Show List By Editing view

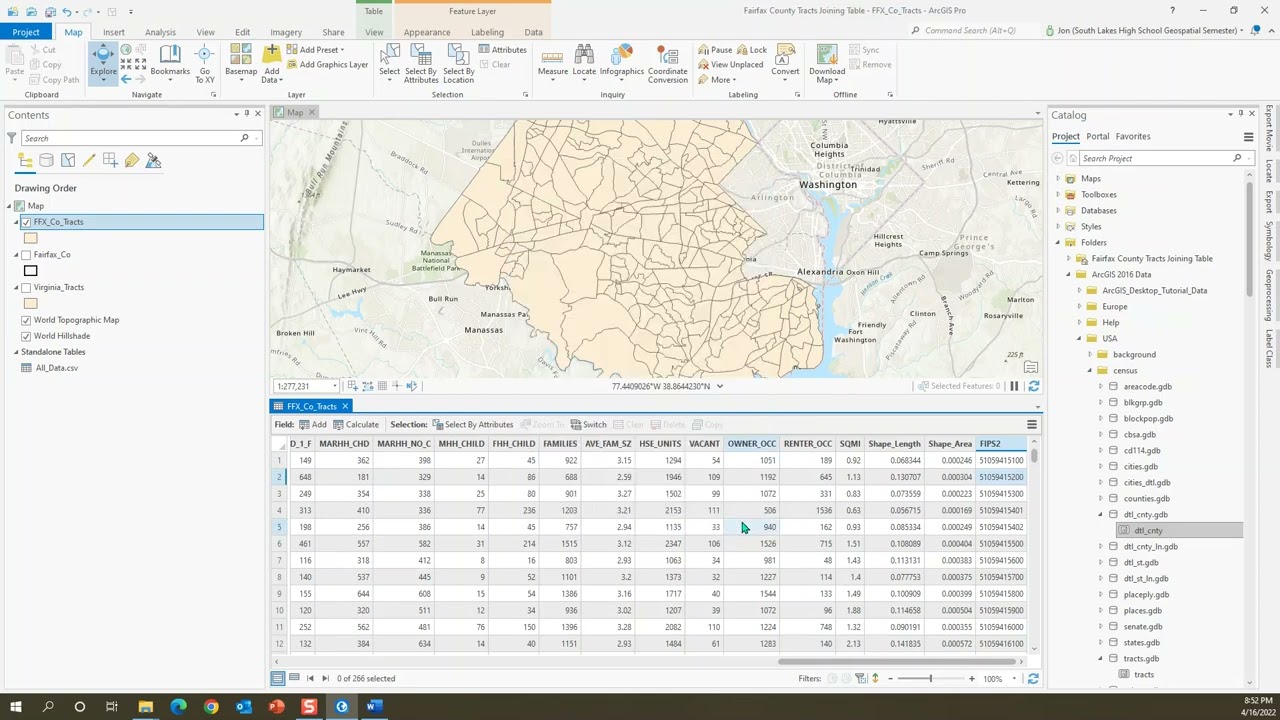pyautogui.click(x=89, y=160)
